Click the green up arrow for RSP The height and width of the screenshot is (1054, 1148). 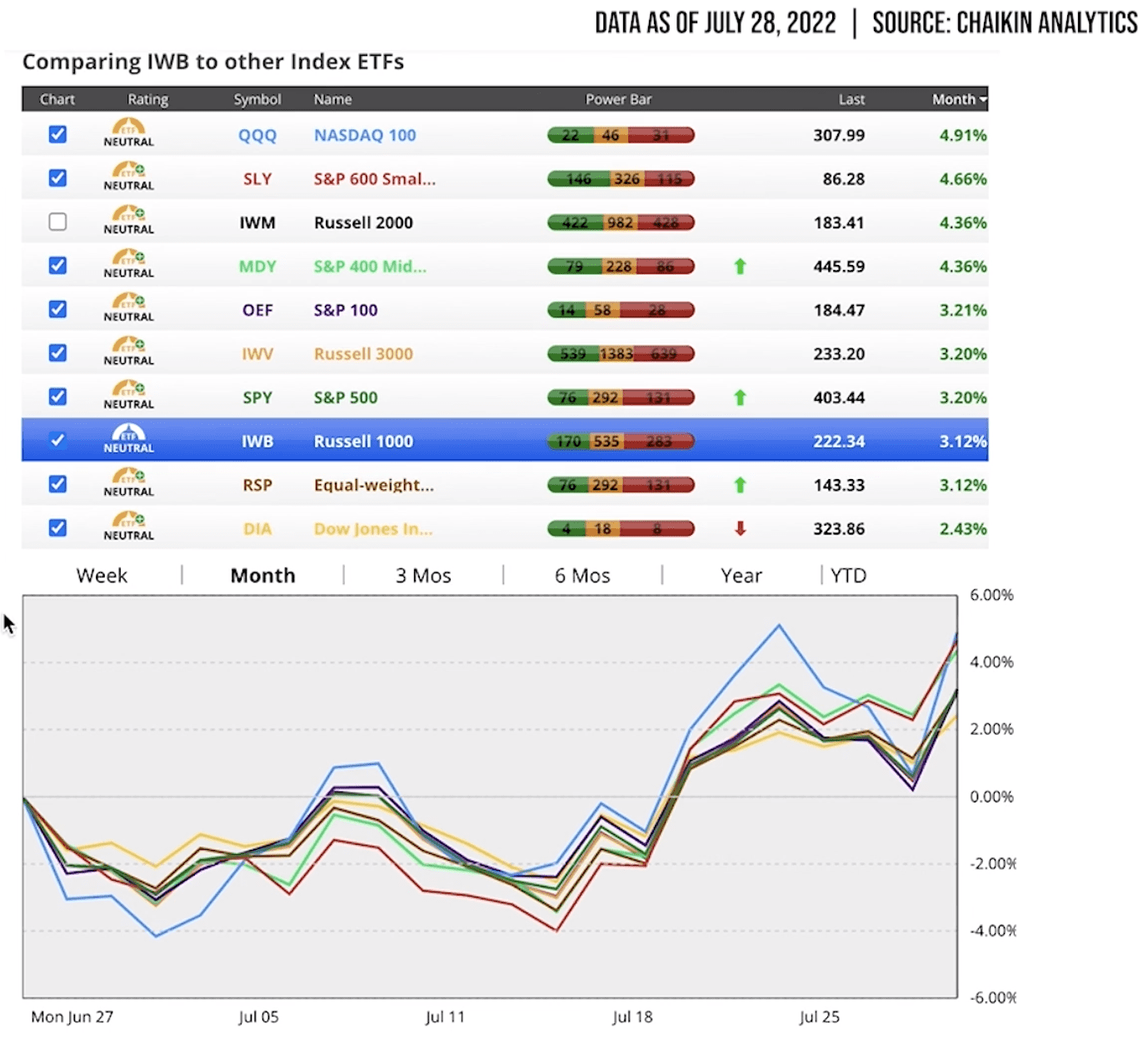pyautogui.click(x=740, y=485)
